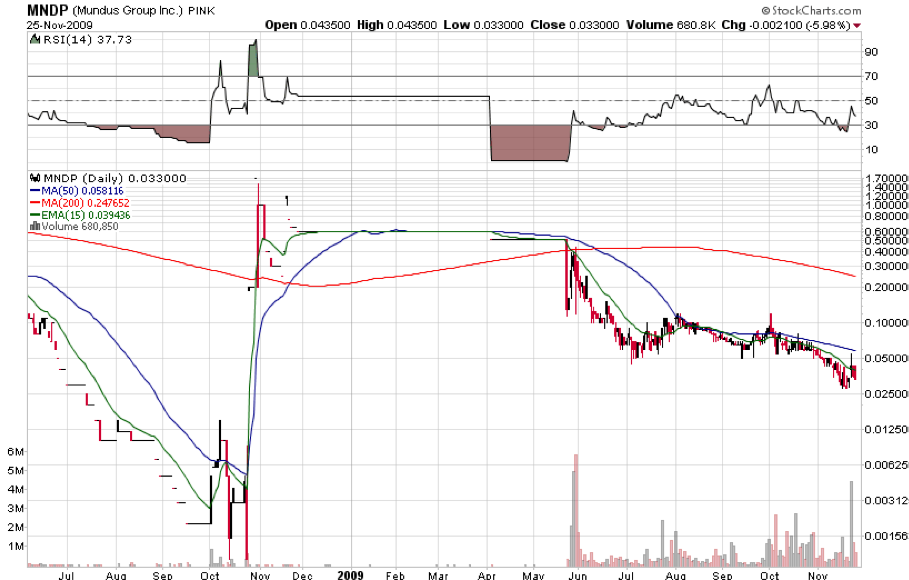Click the MA(200) 0.247652 legend entry

(79, 203)
